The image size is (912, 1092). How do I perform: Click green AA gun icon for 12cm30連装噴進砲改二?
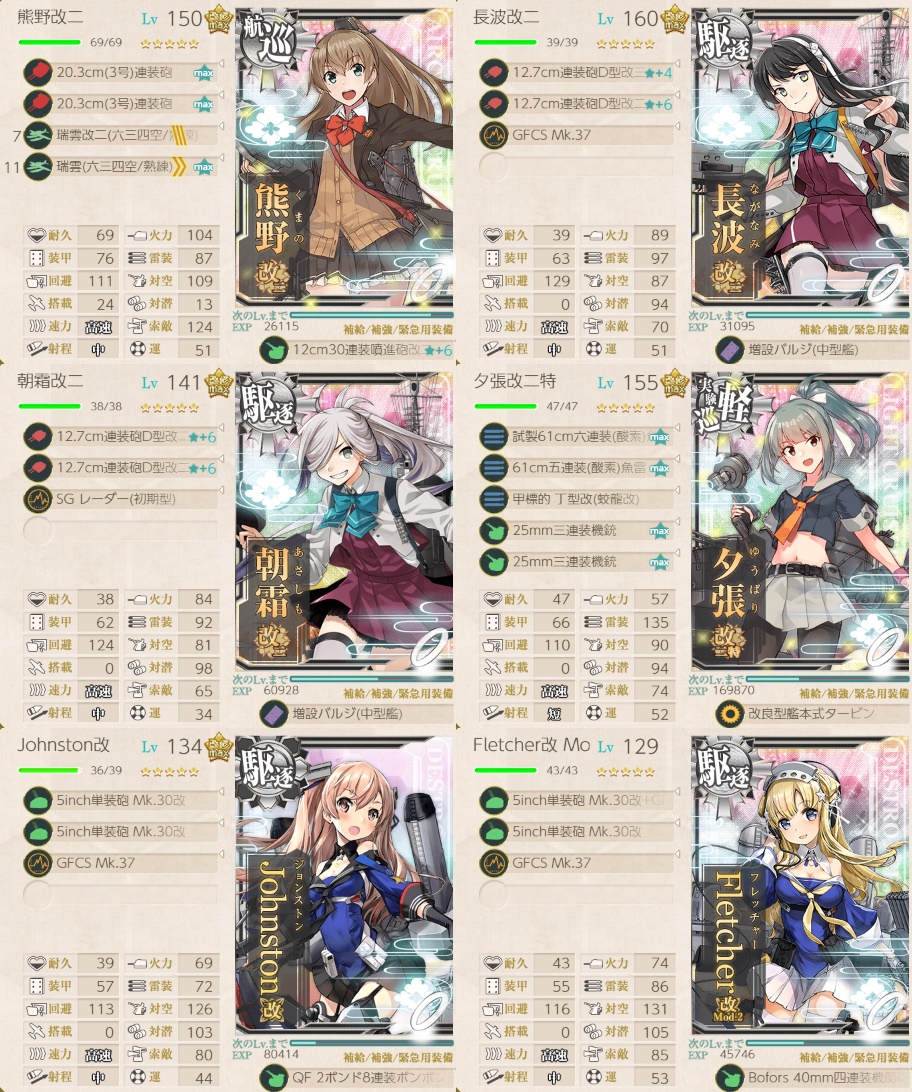click(274, 350)
